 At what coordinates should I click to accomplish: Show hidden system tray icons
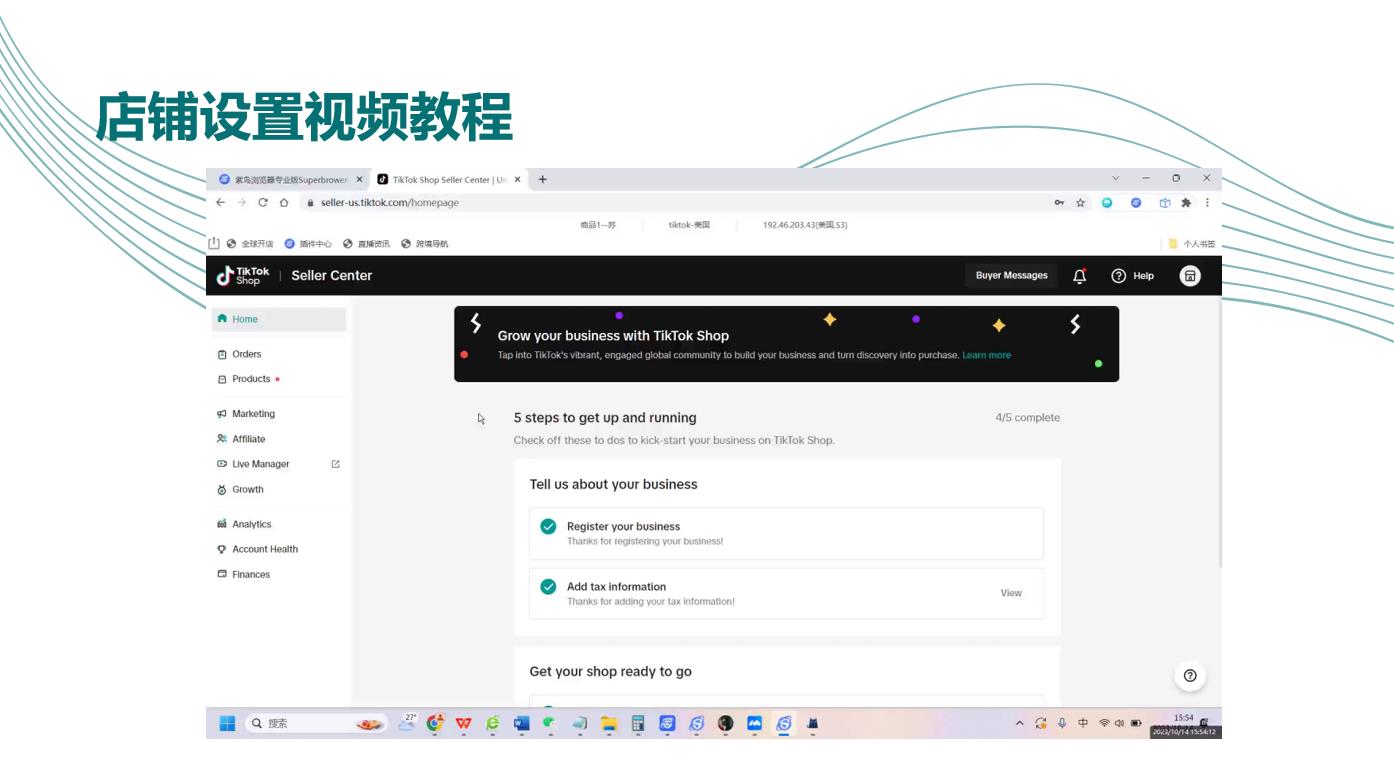click(1019, 723)
